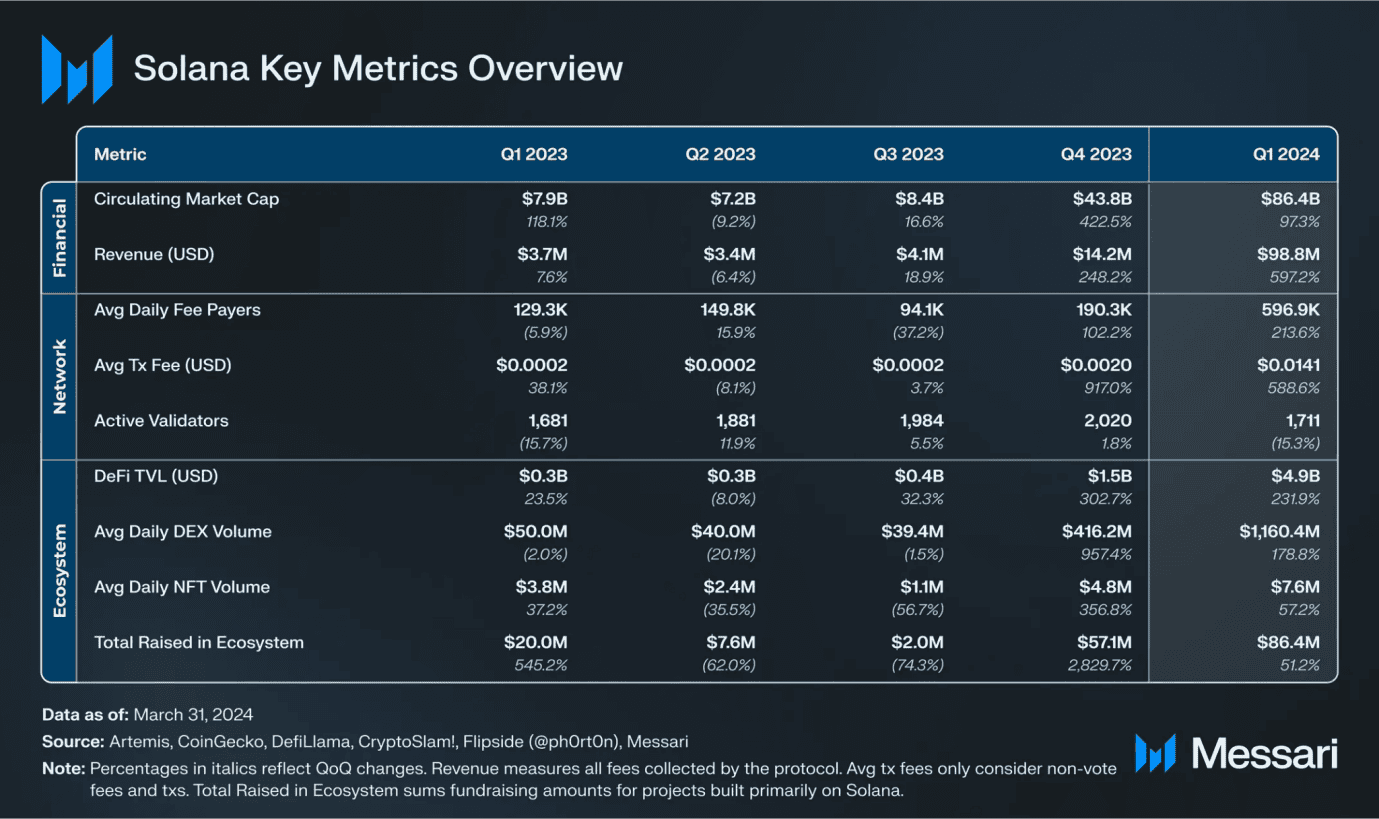Viewport: 1379px width, 819px height.
Task: Select the Ecosystem section label
Action: pos(59,570)
